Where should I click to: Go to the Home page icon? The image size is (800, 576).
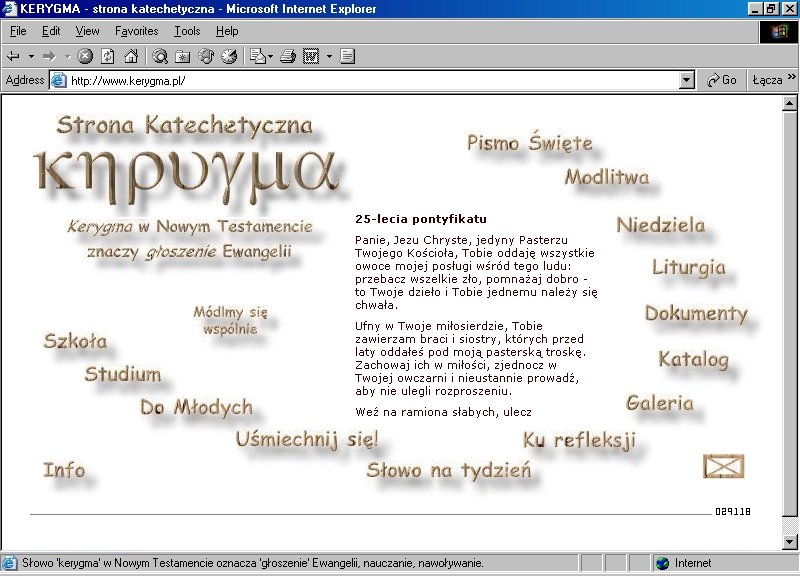(129, 56)
